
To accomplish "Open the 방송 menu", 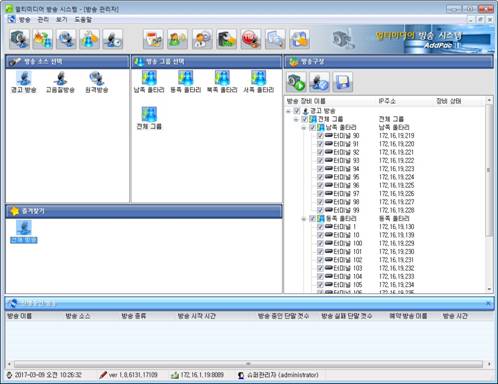I will (24, 20).
